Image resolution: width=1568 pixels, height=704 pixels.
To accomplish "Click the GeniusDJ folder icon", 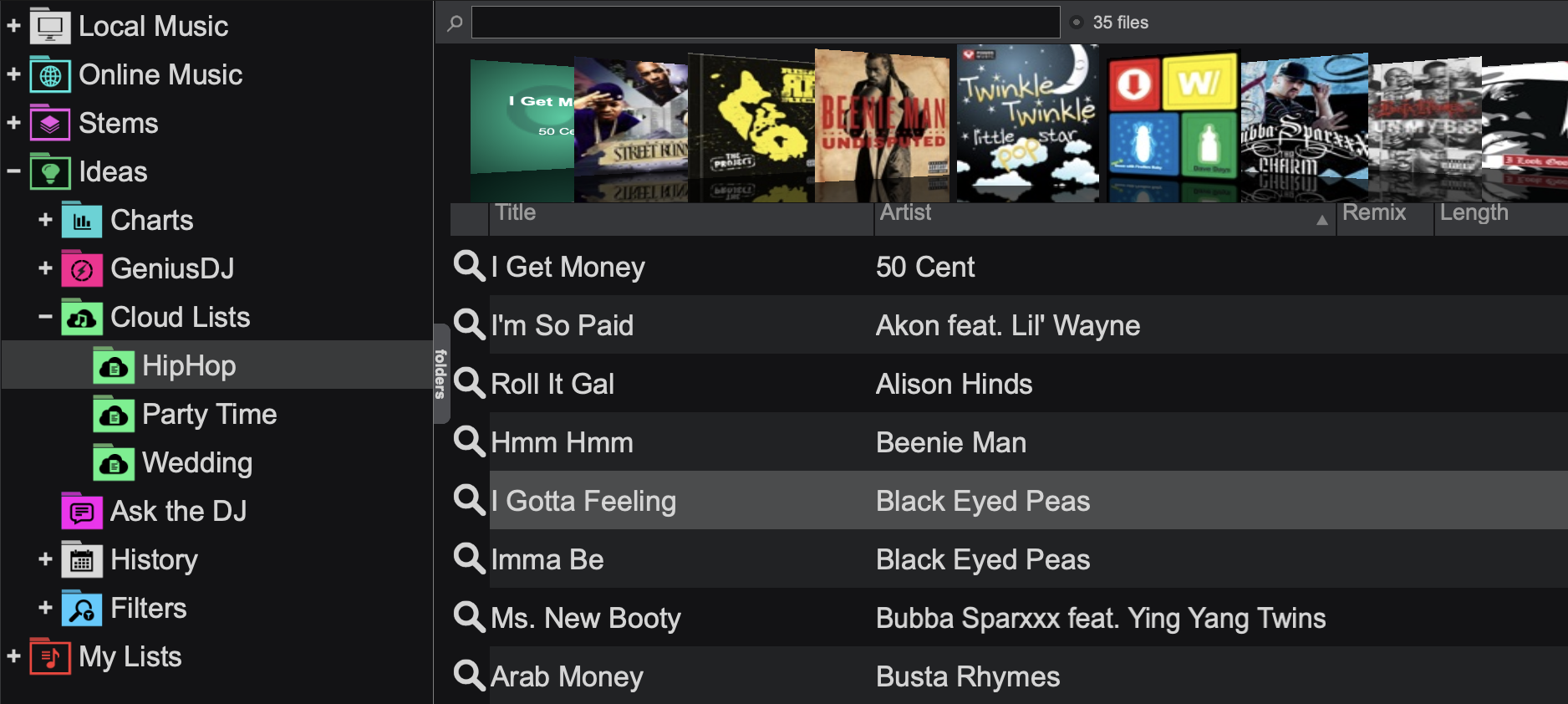I will click(x=82, y=269).
